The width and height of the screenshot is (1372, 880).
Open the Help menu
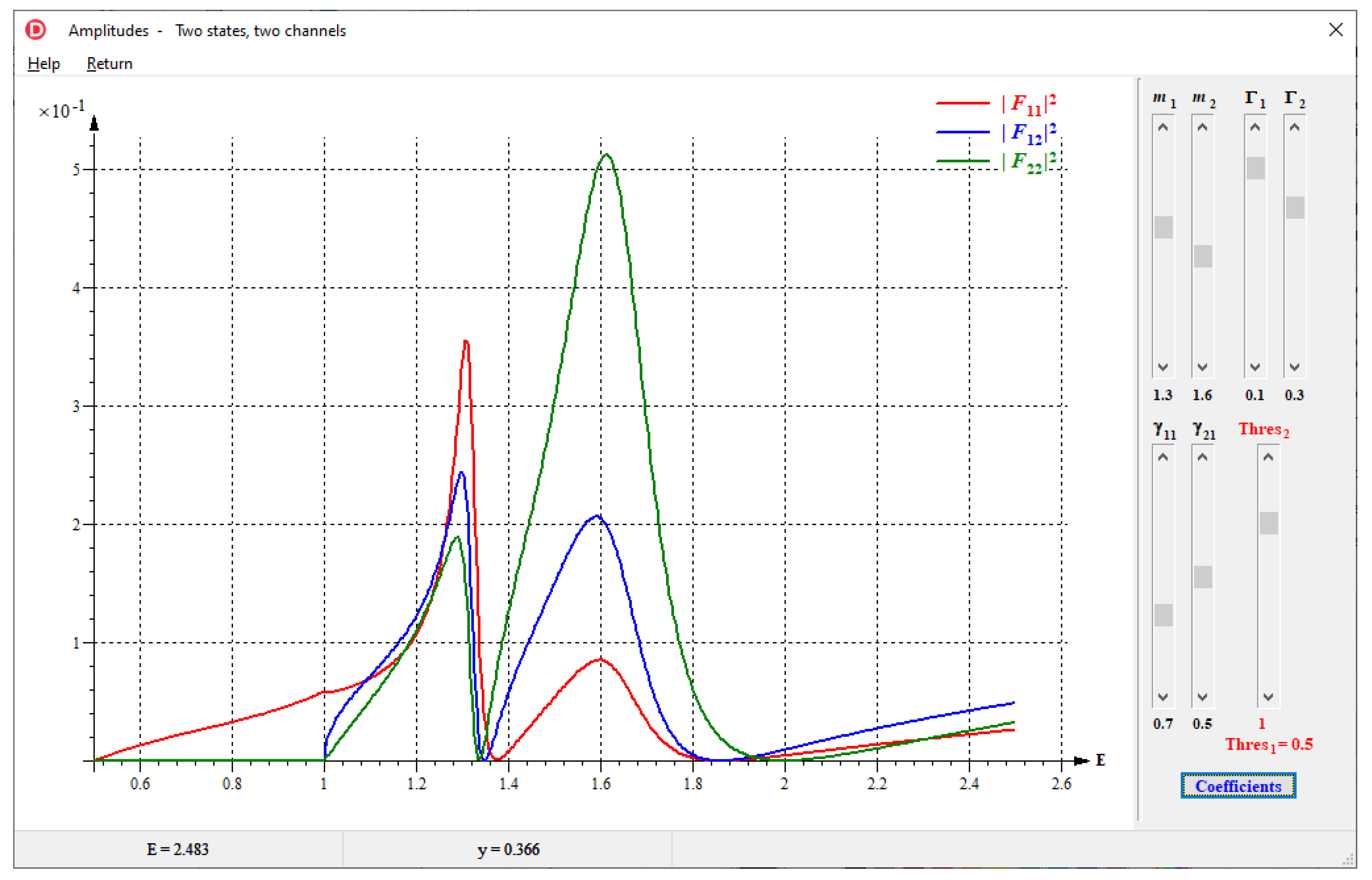pos(44,63)
